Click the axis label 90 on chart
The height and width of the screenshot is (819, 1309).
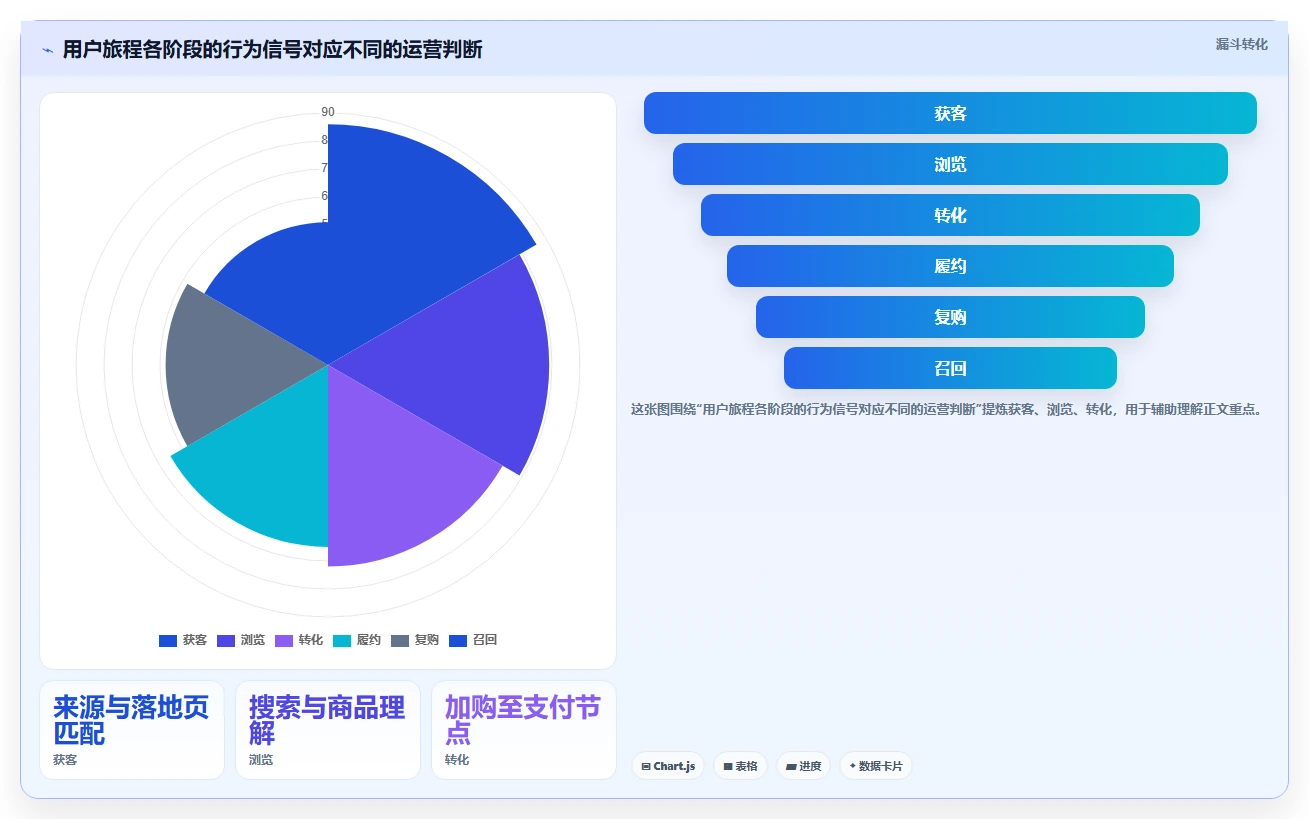click(328, 112)
